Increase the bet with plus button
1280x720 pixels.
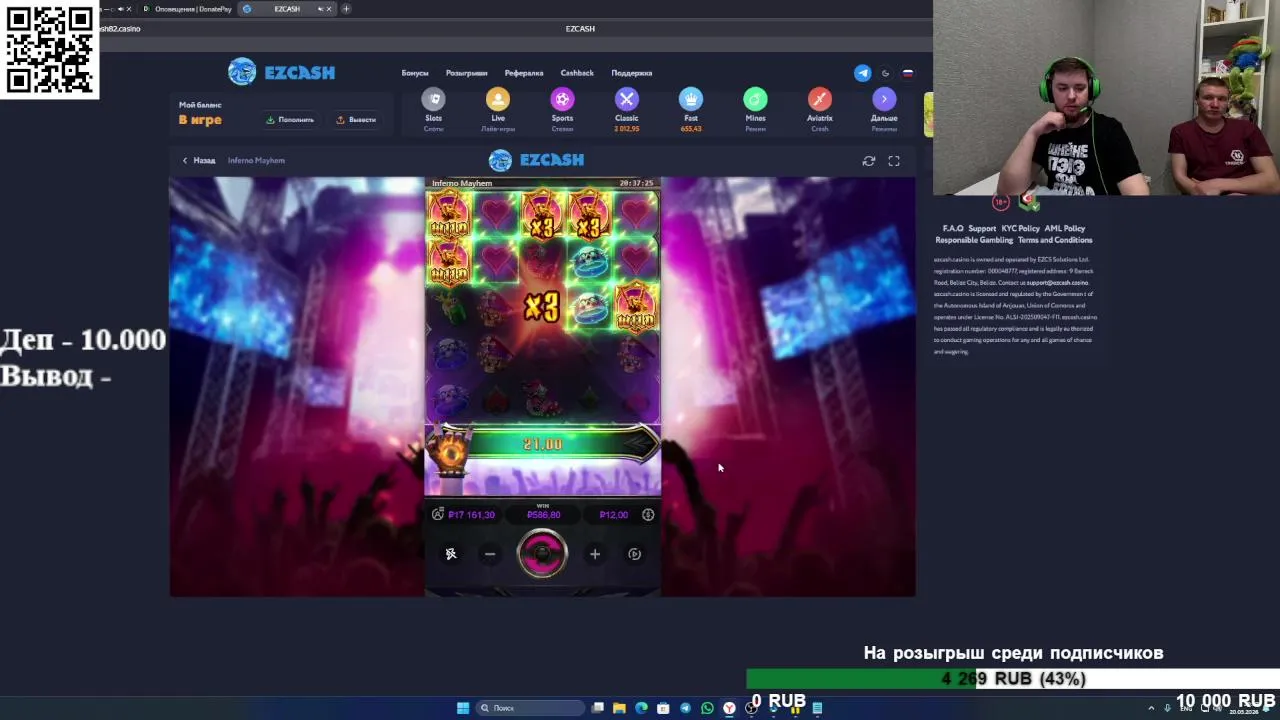(x=595, y=554)
